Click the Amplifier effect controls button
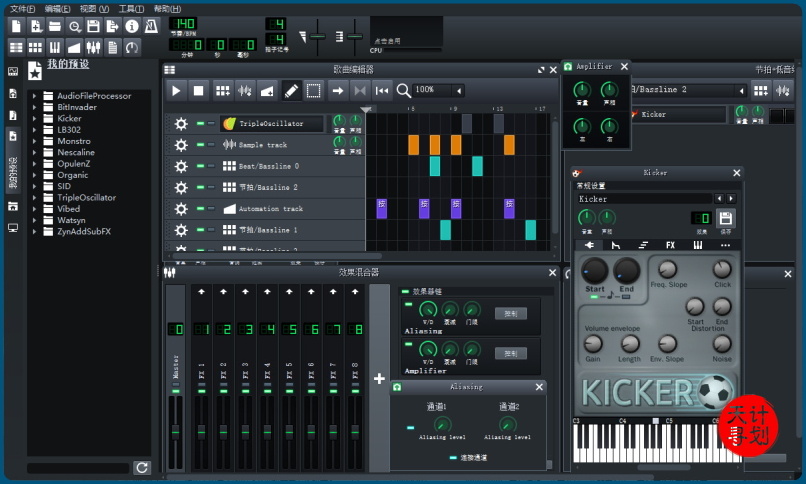Screen dimensions: 806x484 click(510, 353)
